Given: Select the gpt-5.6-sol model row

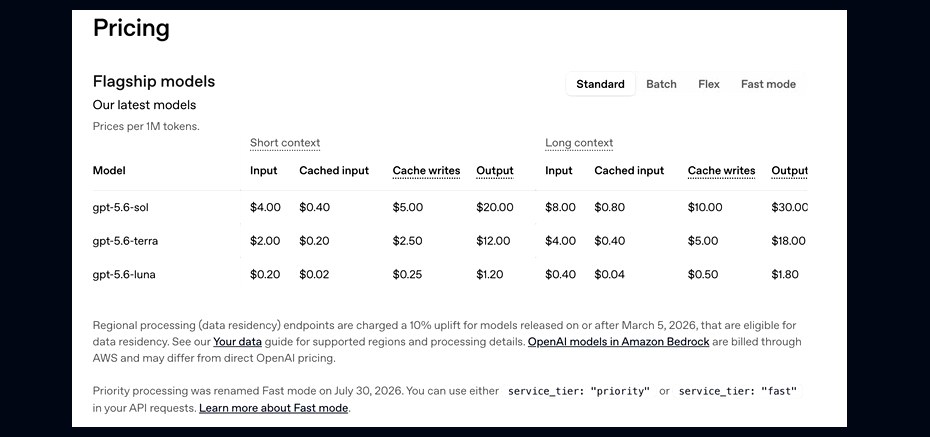Looking at the screenshot, I should (450, 208).
